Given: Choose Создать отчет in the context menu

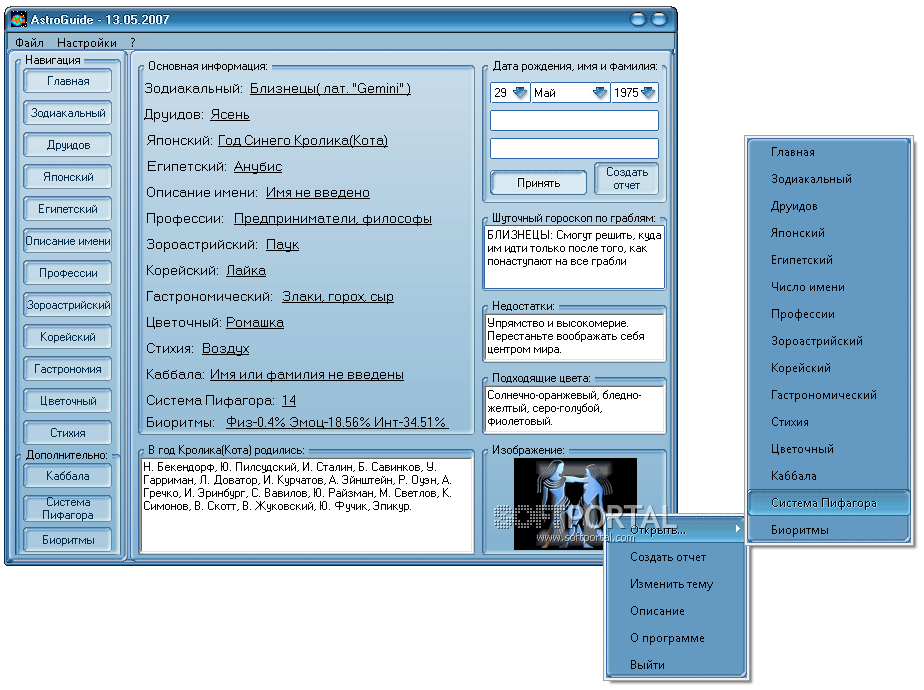Looking at the screenshot, I should coord(675,557).
